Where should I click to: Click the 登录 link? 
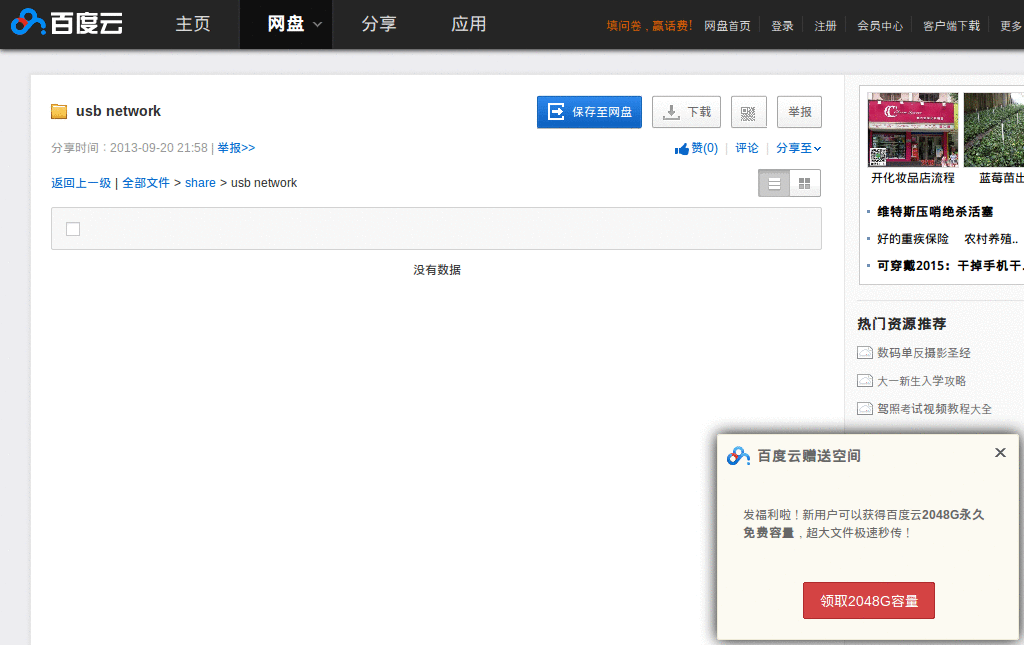pos(782,25)
